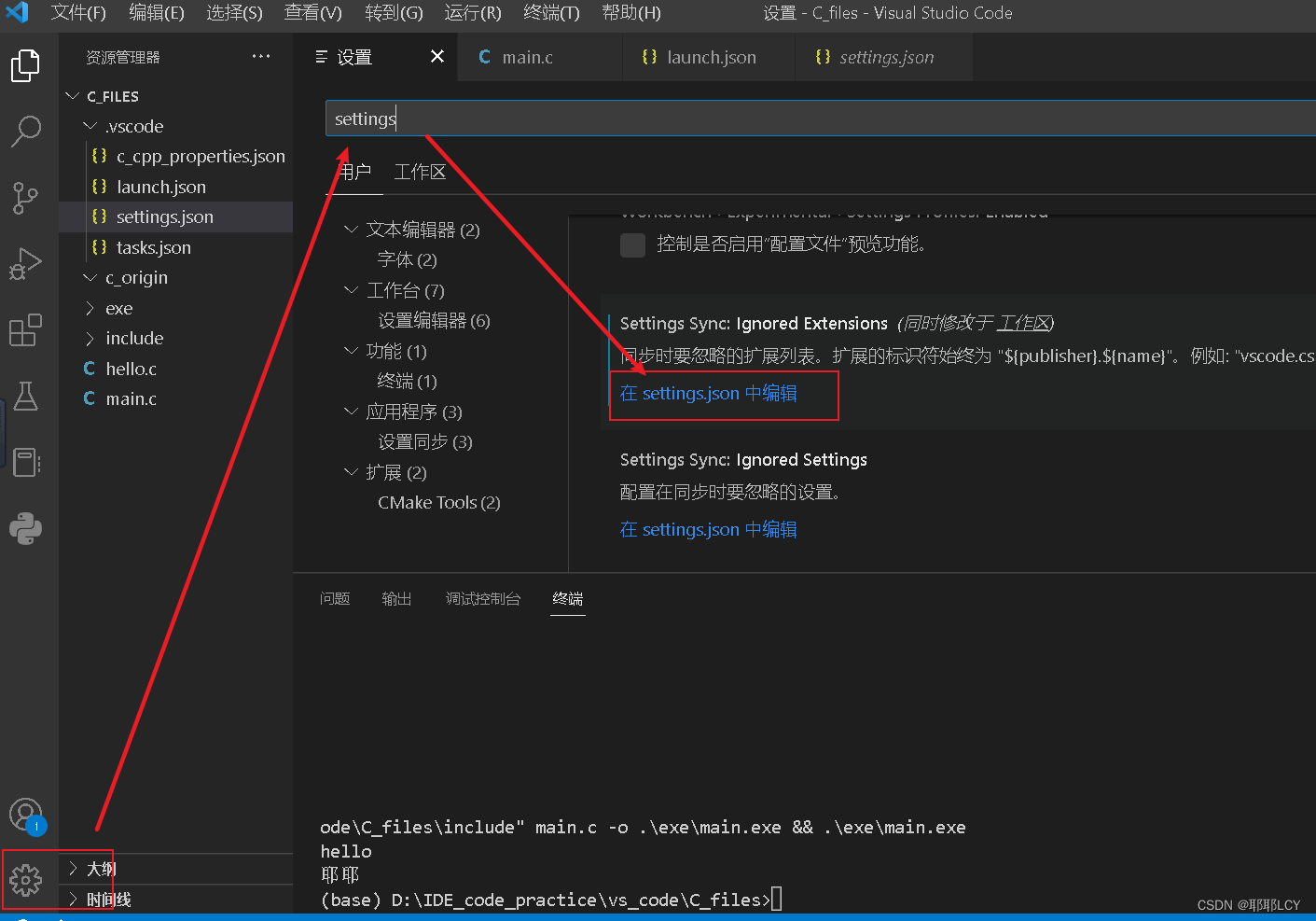Click the C file icon next to hello.c

(90, 369)
